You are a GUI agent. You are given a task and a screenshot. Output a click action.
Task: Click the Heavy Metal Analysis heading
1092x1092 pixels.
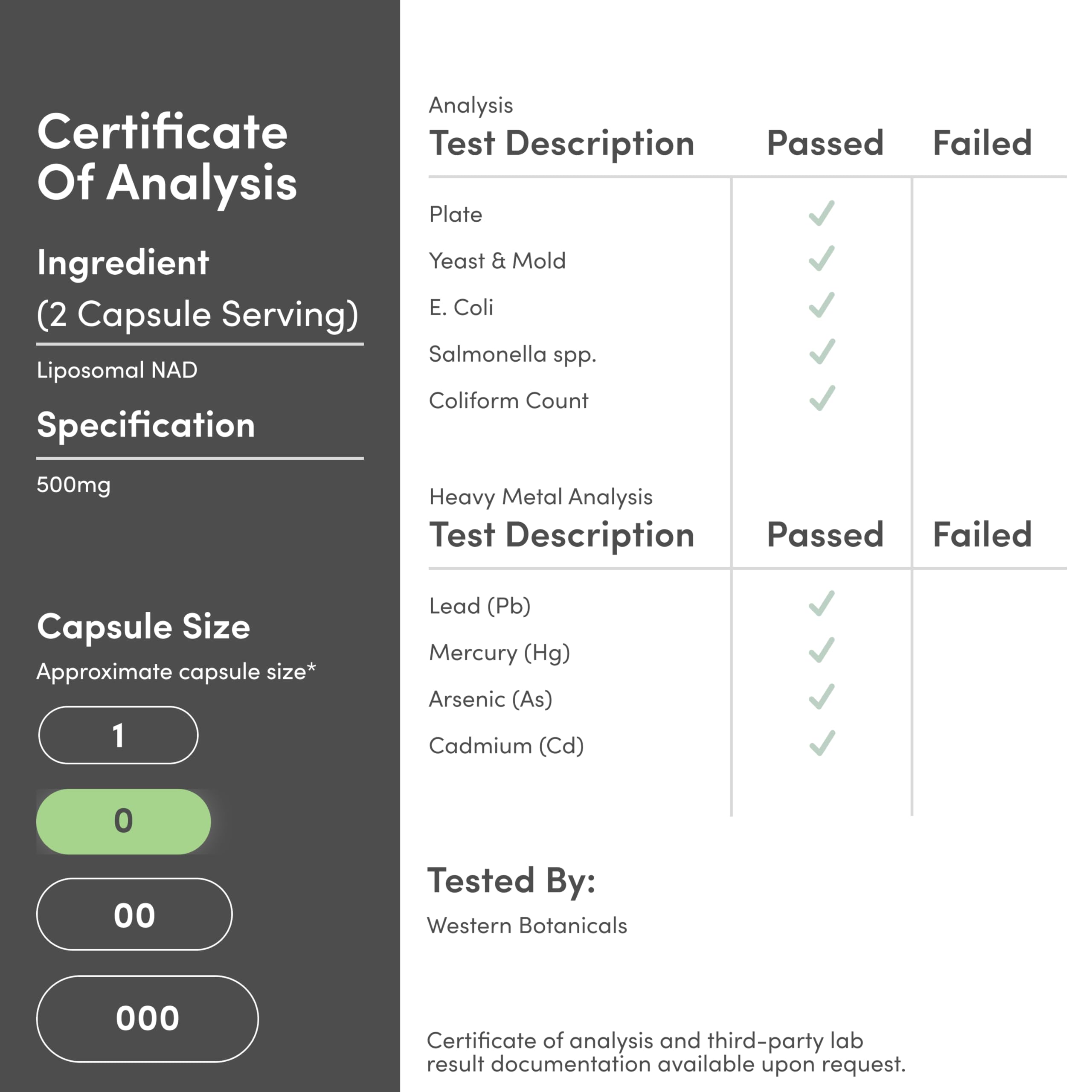pyautogui.click(x=540, y=497)
